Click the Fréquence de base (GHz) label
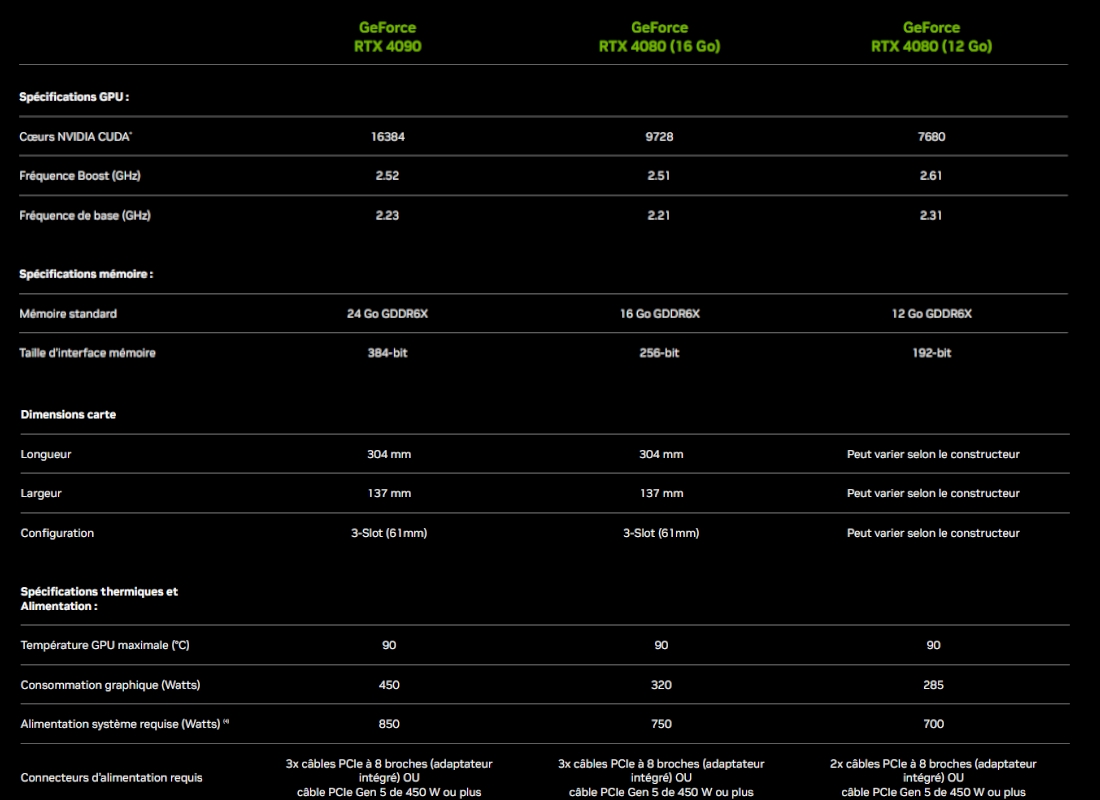This screenshot has width=1100, height=800. point(85,215)
